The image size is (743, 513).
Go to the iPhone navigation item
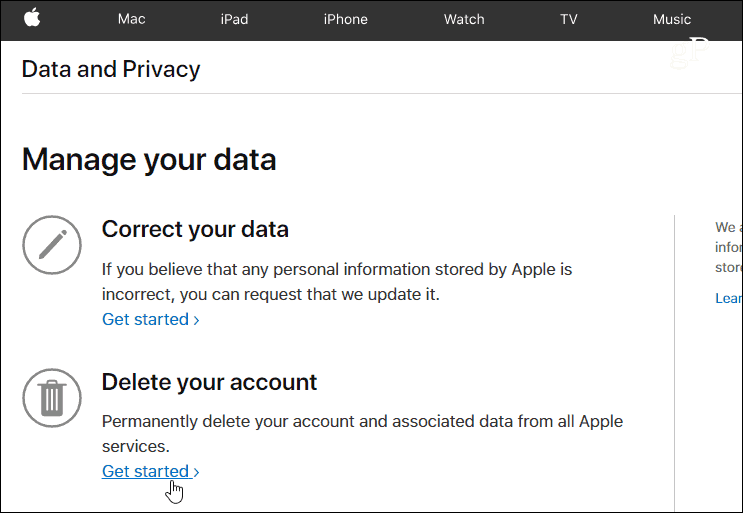coord(345,19)
